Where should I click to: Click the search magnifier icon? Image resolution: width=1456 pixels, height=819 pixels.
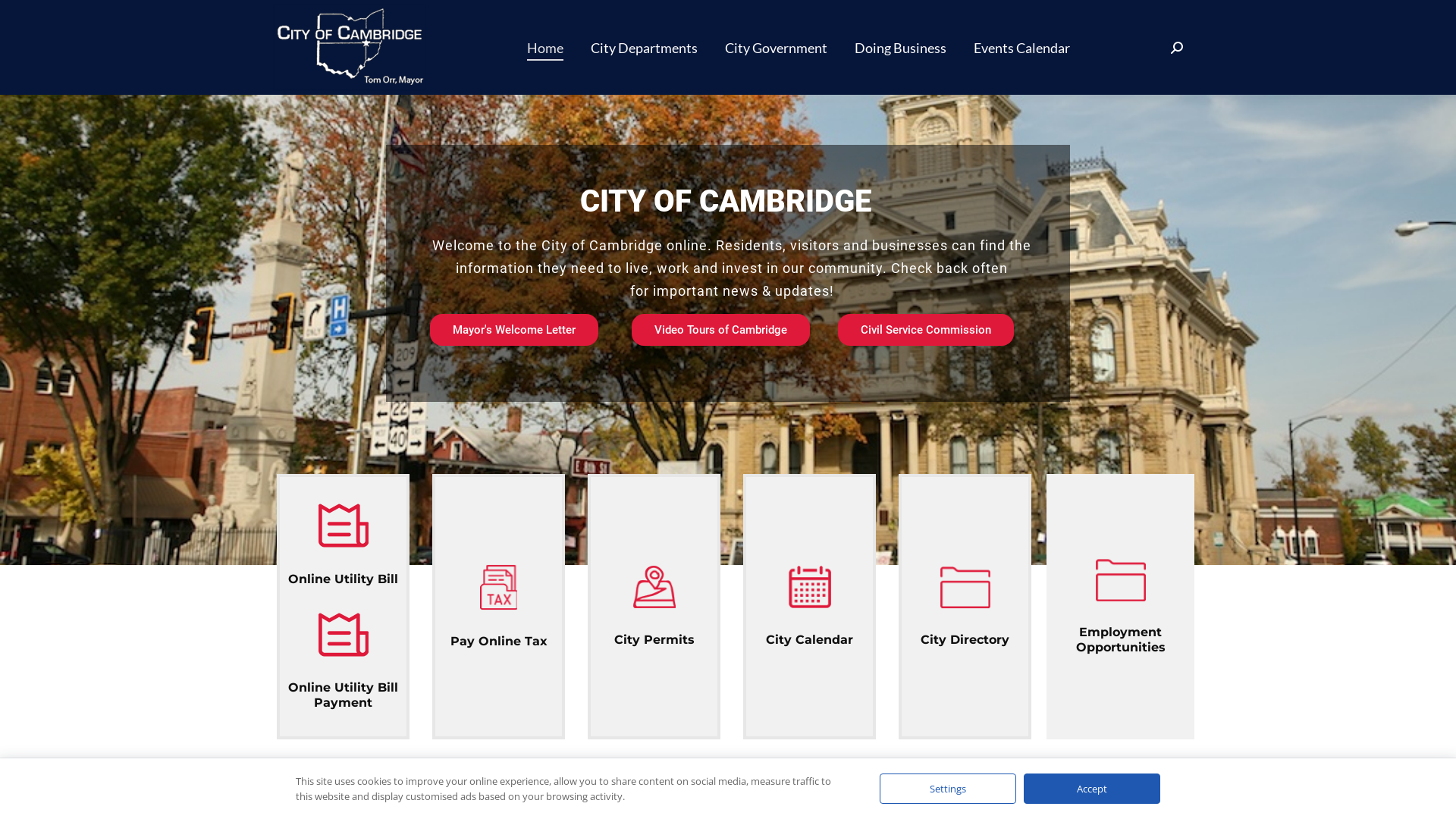1176,48
